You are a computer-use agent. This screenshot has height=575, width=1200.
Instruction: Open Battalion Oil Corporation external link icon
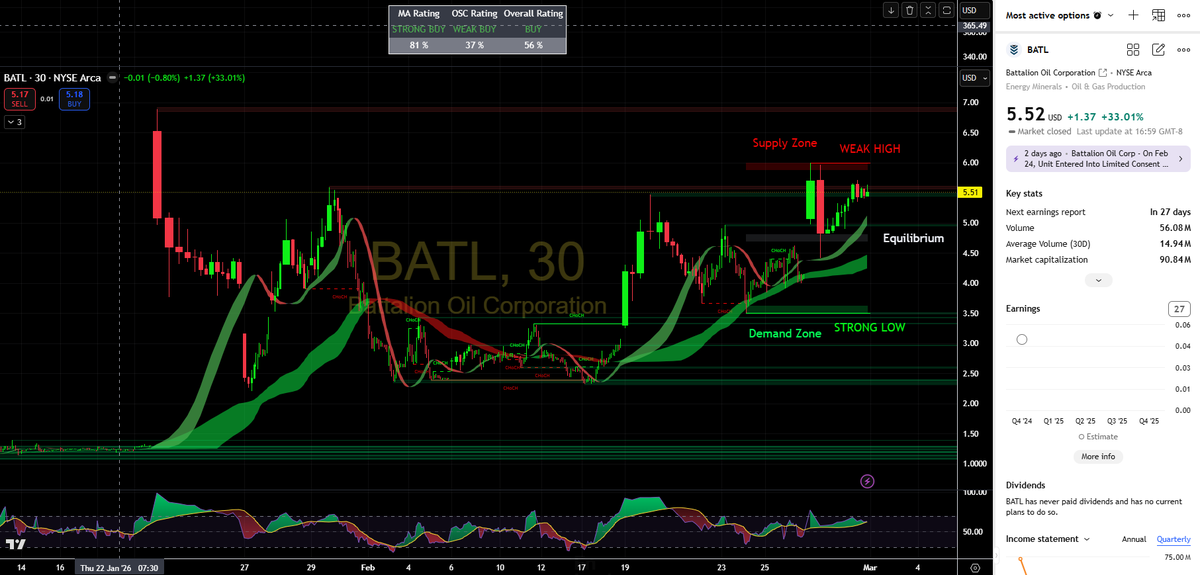[1103, 73]
